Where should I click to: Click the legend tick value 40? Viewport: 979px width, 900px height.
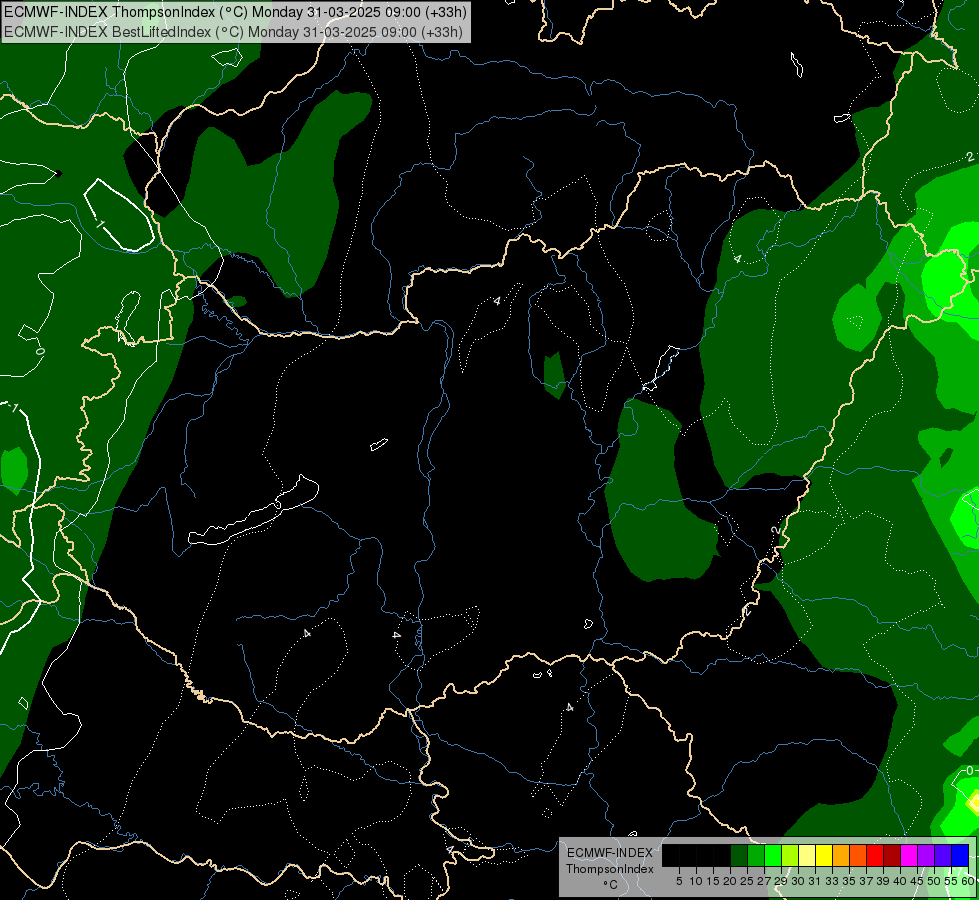coord(900,881)
